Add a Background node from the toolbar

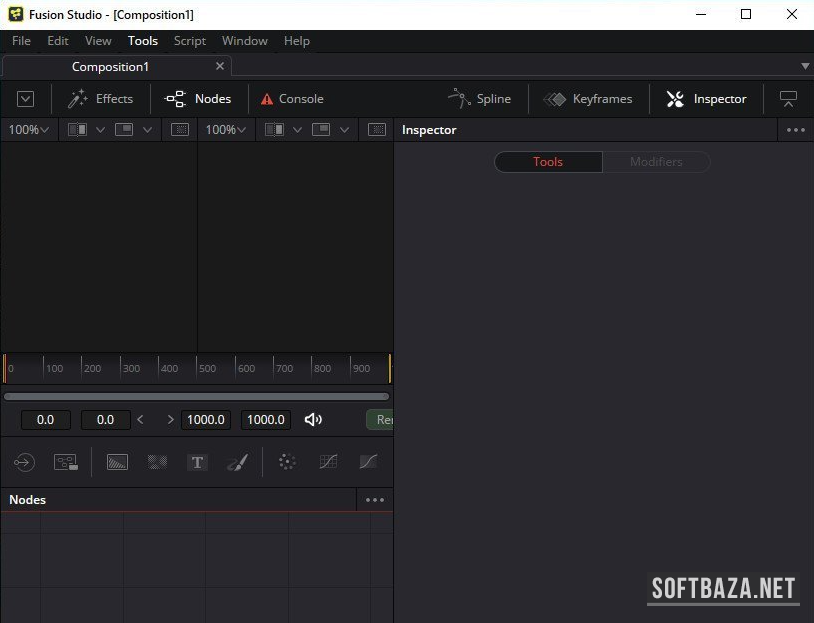[x=117, y=462]
